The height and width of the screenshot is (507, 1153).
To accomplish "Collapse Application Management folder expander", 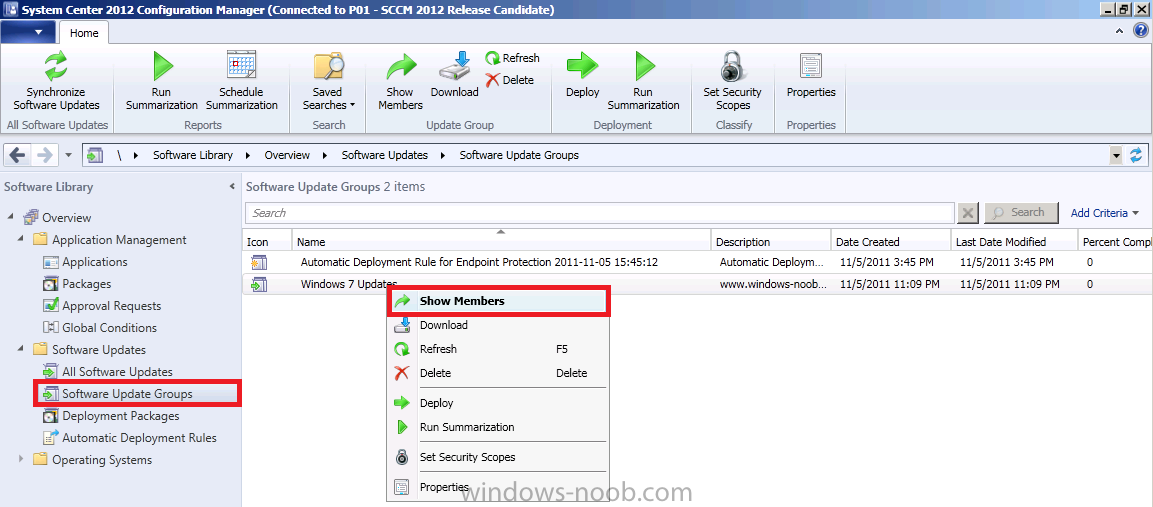I will 21,239.
